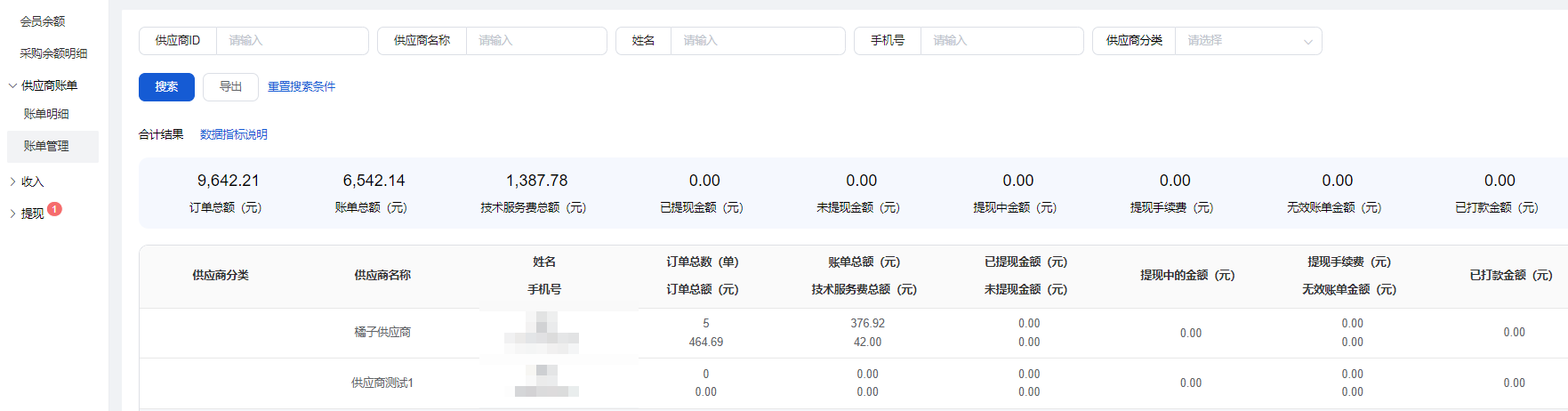The height and width of the screenshot is (411, 1568).
Task: Expand the 提现 sidebar menu
Action: 32,214
